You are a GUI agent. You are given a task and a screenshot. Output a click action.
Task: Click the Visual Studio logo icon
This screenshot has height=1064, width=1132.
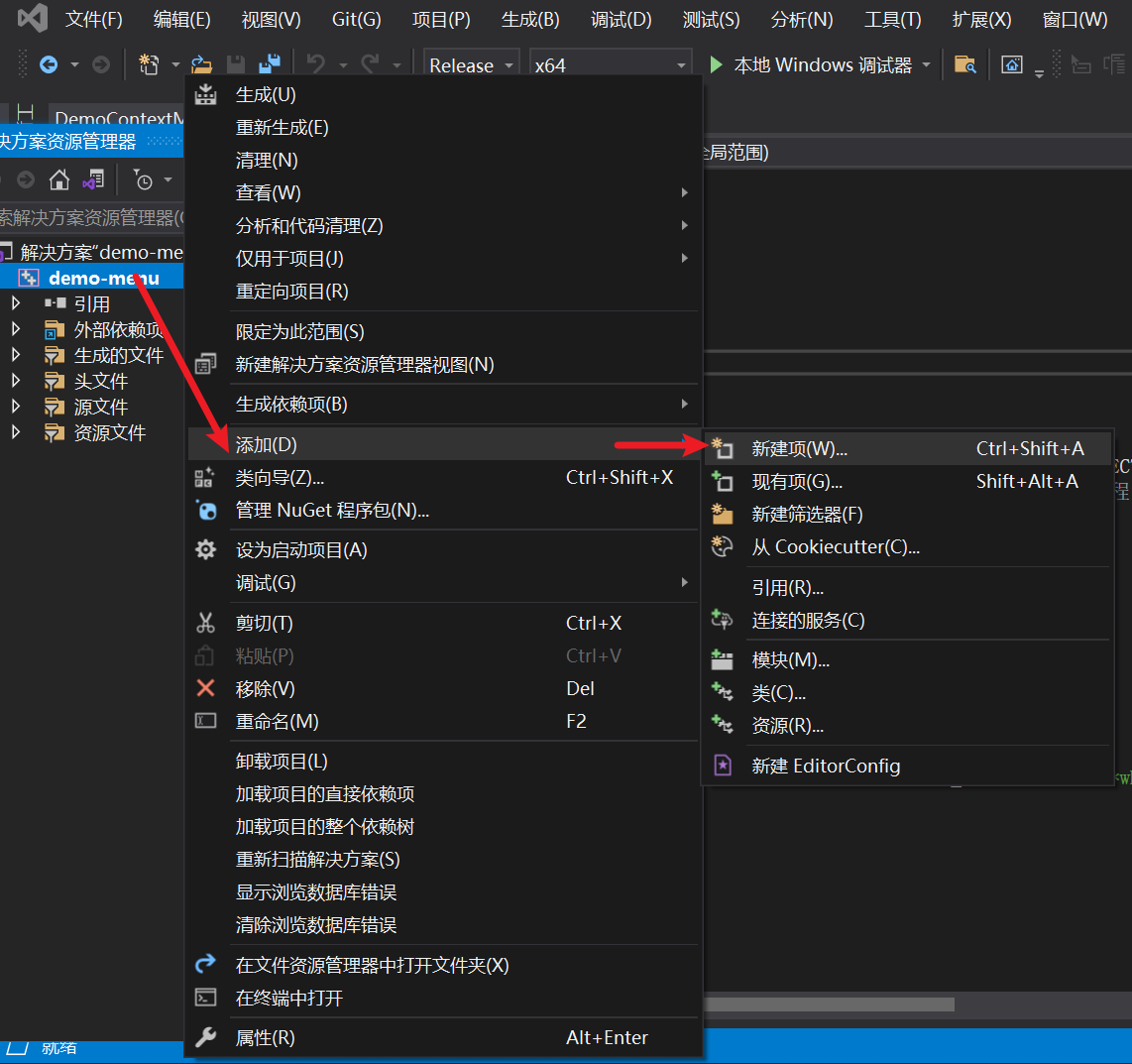(33, 19)
